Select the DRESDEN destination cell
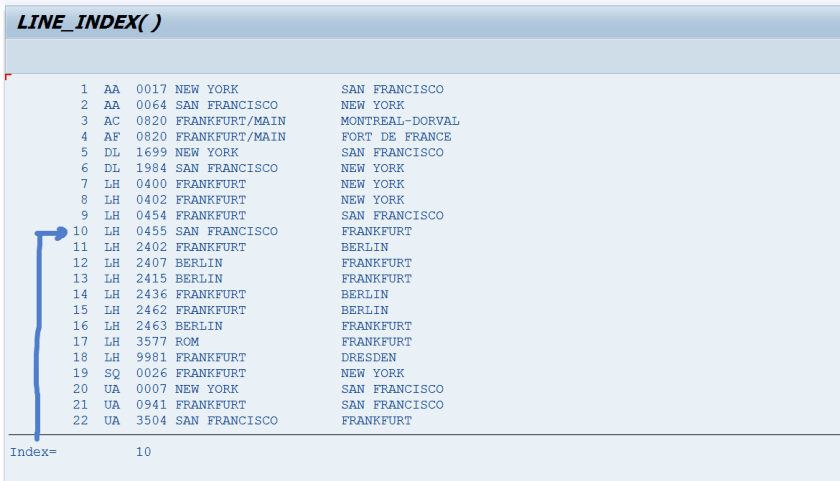Screen dimensions: 840x481 pyautogui.click(x=368, y=358)
